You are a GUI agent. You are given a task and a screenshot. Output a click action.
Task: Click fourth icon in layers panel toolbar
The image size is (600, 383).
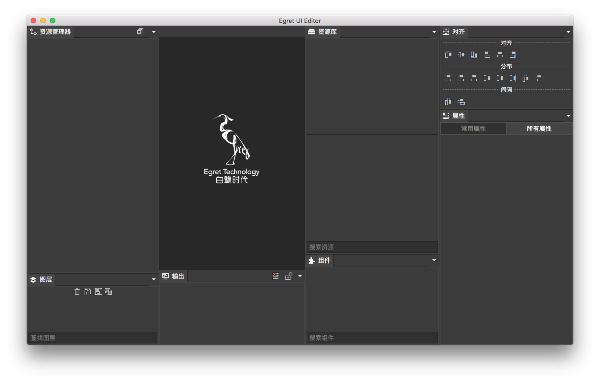(x=109, y=292)
